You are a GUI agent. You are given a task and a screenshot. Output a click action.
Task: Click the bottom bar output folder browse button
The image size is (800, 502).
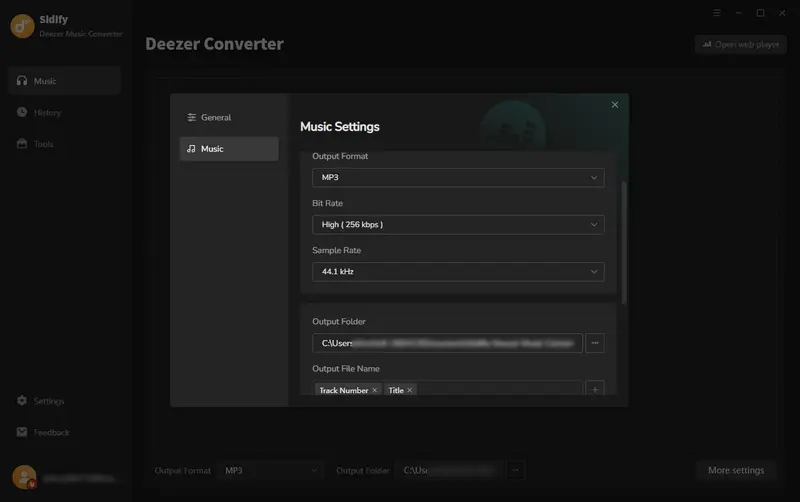click(515, 470)
